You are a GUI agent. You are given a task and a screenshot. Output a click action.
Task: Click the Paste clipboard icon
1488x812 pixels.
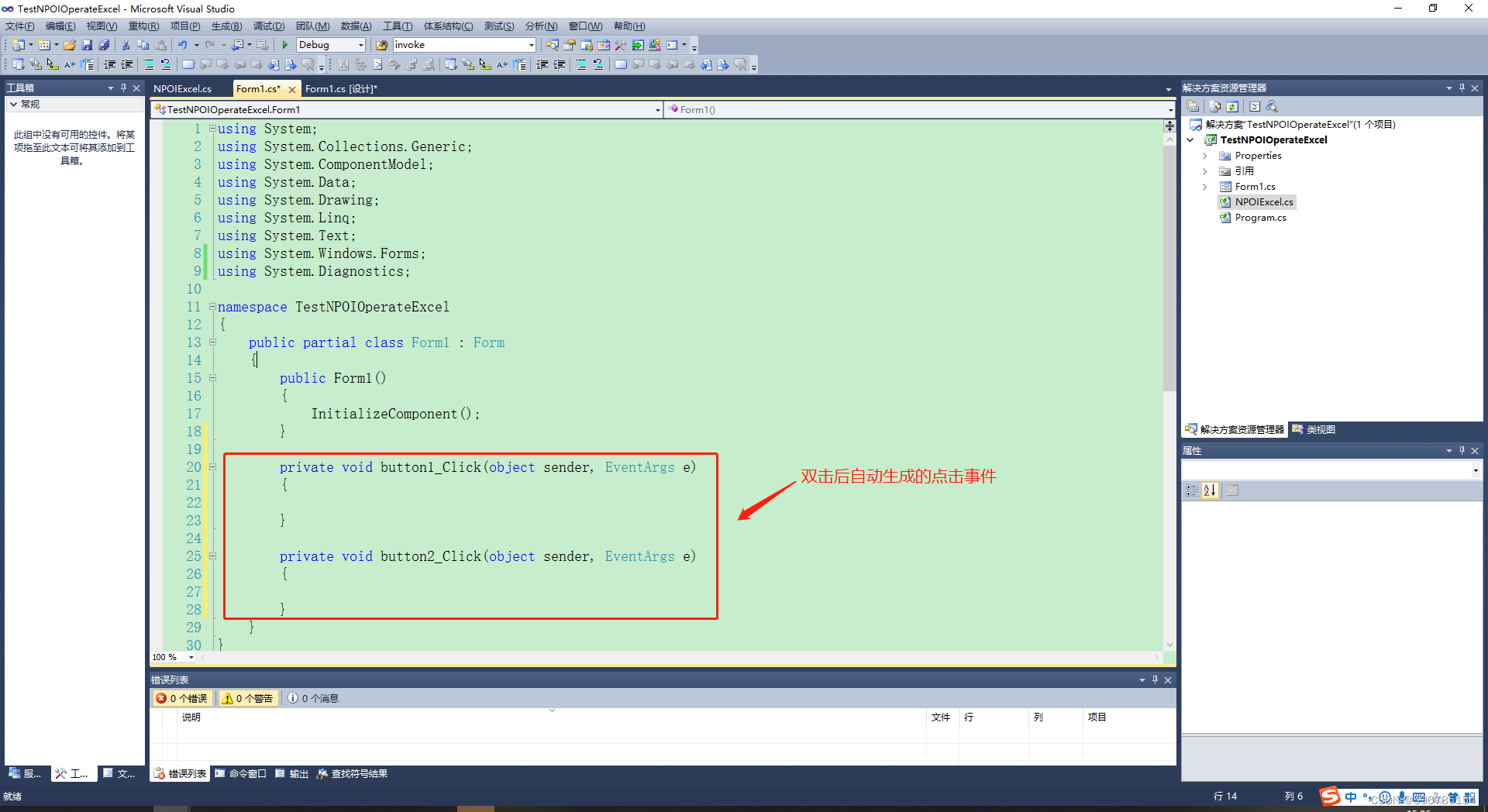tap(160, 45)
